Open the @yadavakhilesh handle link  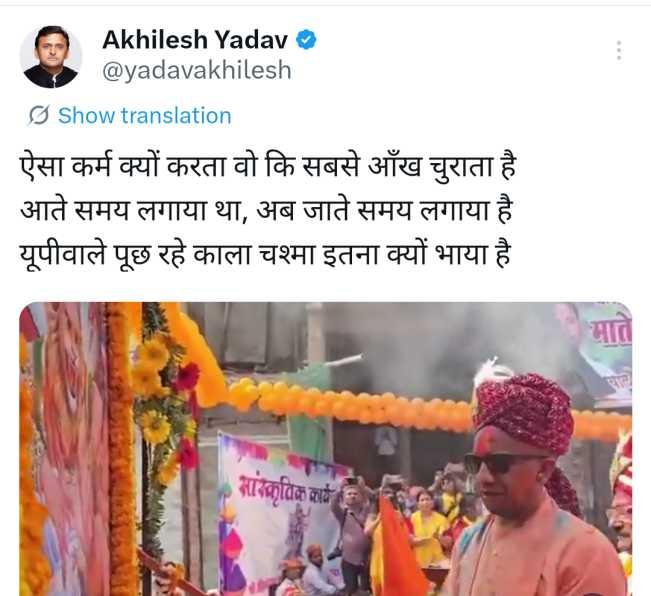[x=197, y=70]
